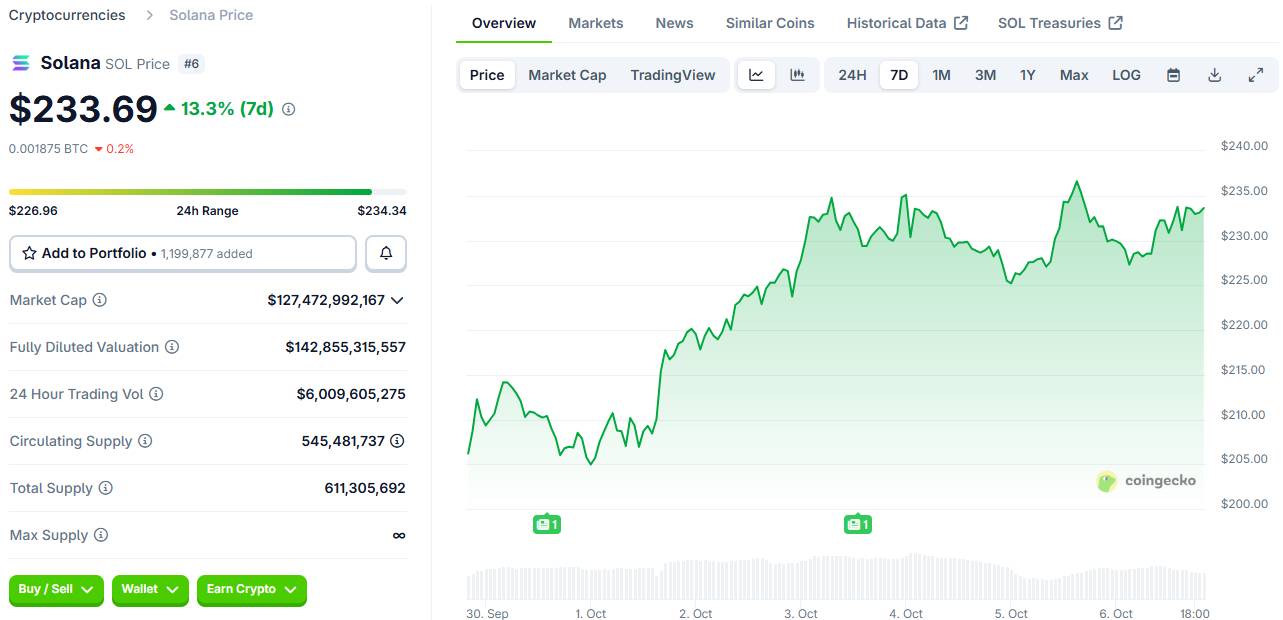
Task: Switch to the line chart view icon
Action: click(x=756, y=75)
